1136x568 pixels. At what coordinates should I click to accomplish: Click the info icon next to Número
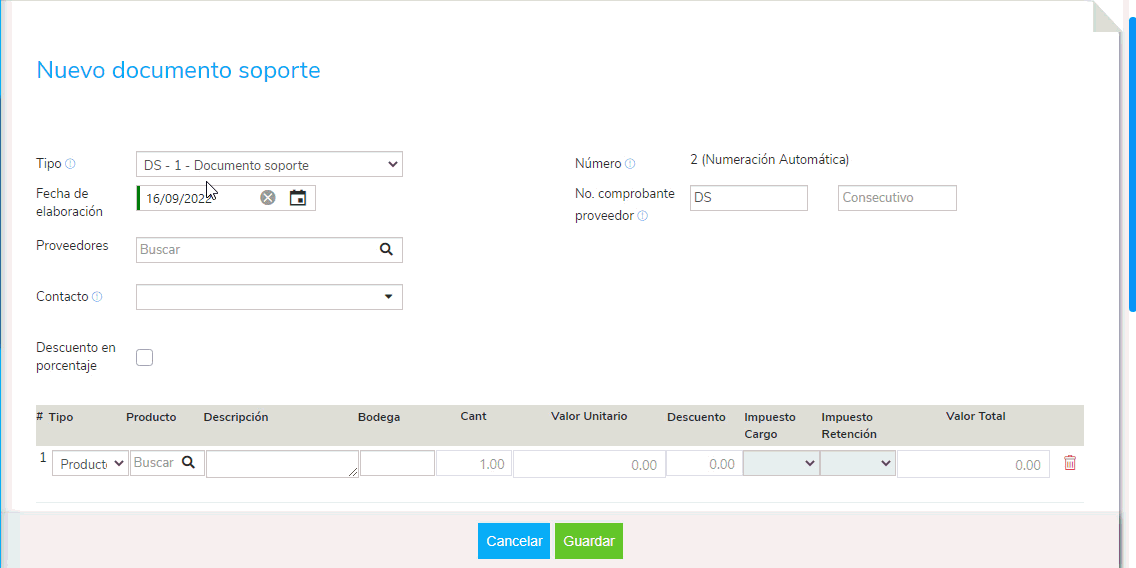coord(630,164)
